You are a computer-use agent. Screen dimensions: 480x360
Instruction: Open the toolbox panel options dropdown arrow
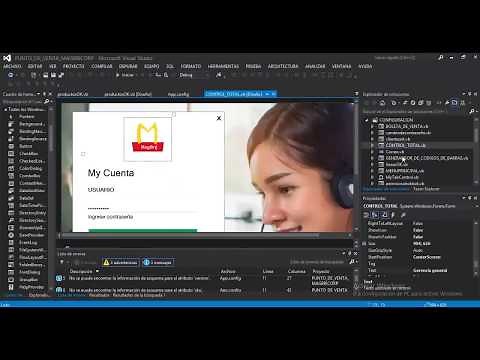38,94
